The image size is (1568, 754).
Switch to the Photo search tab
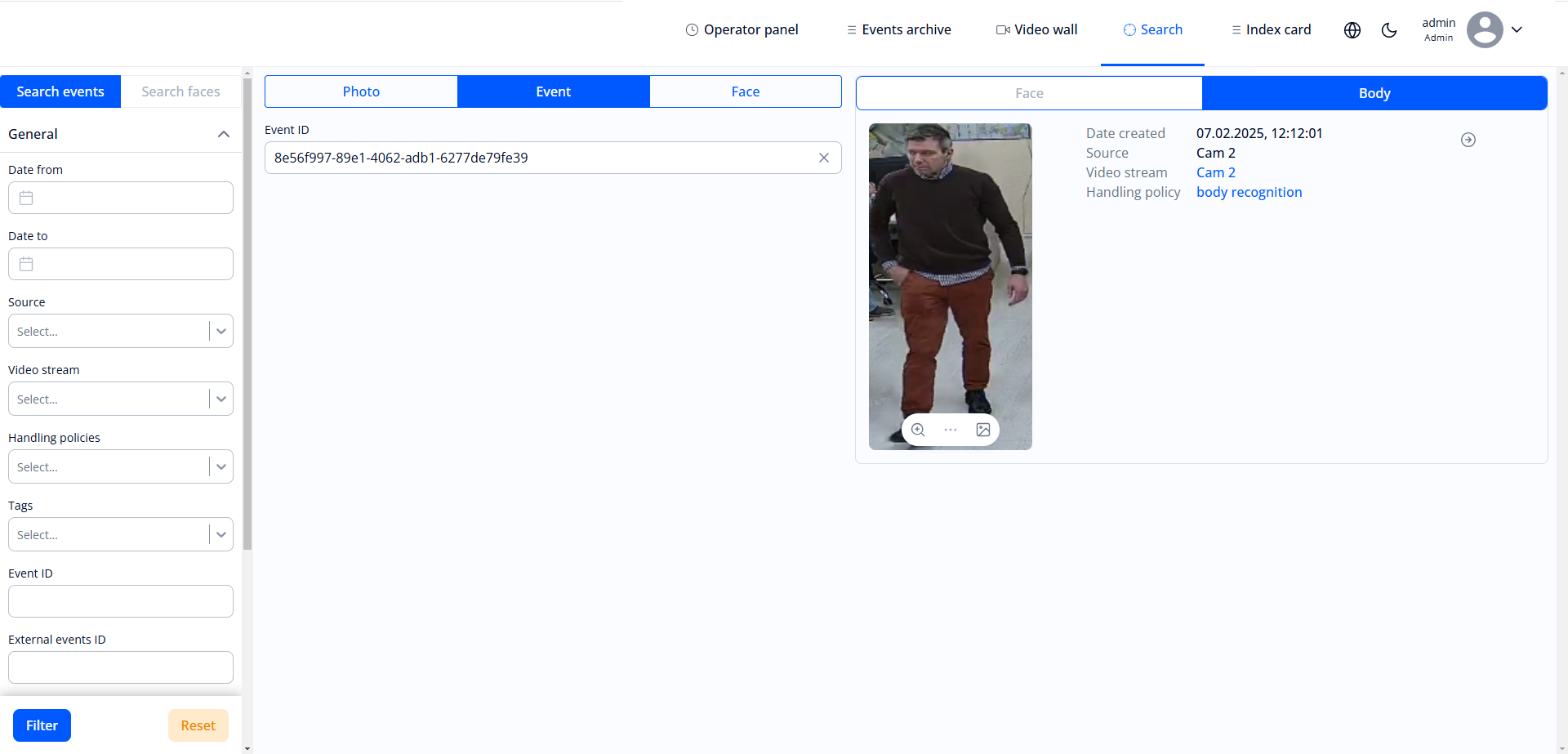point(360,91)
